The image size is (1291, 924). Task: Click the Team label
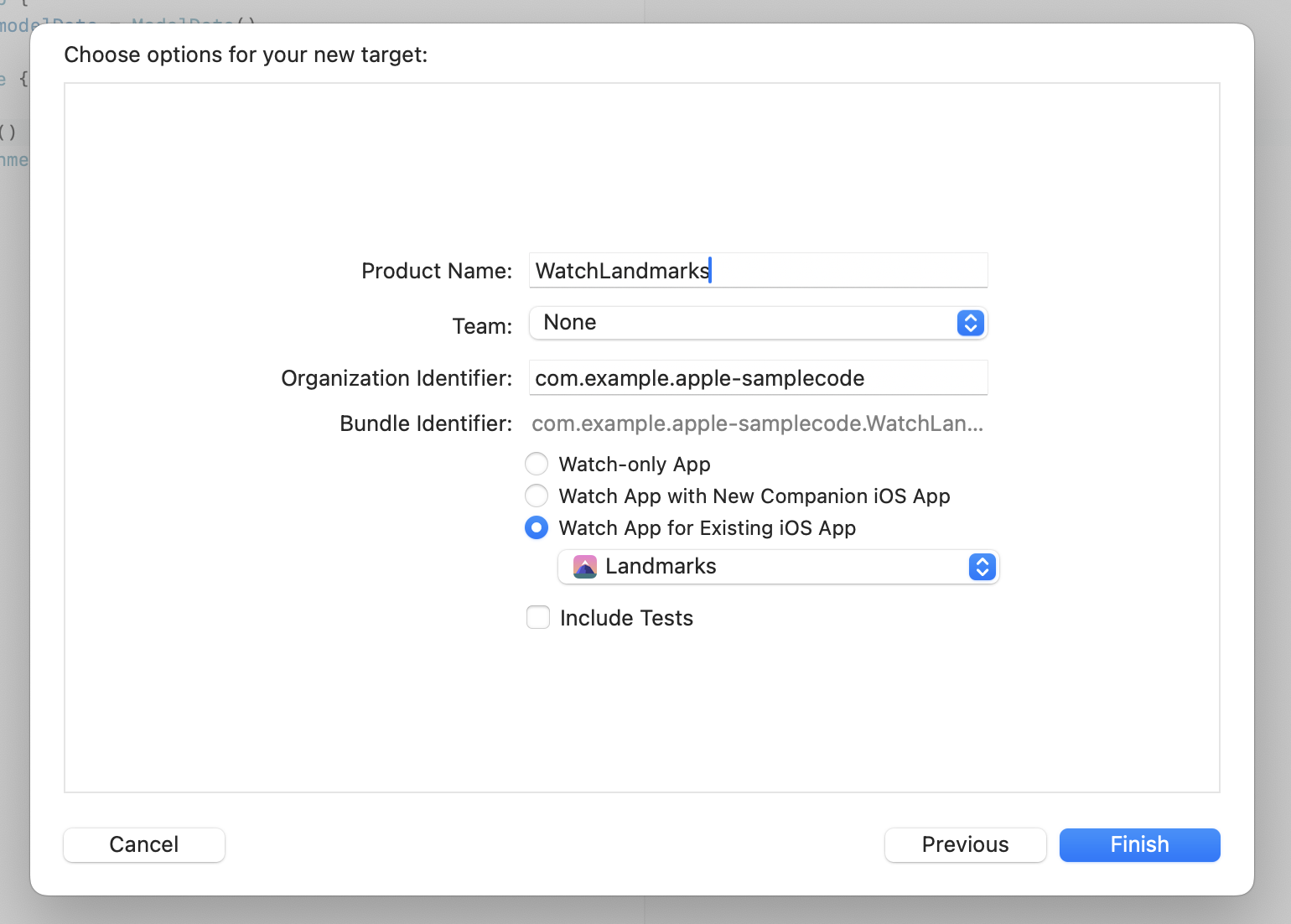pos(482,326)
